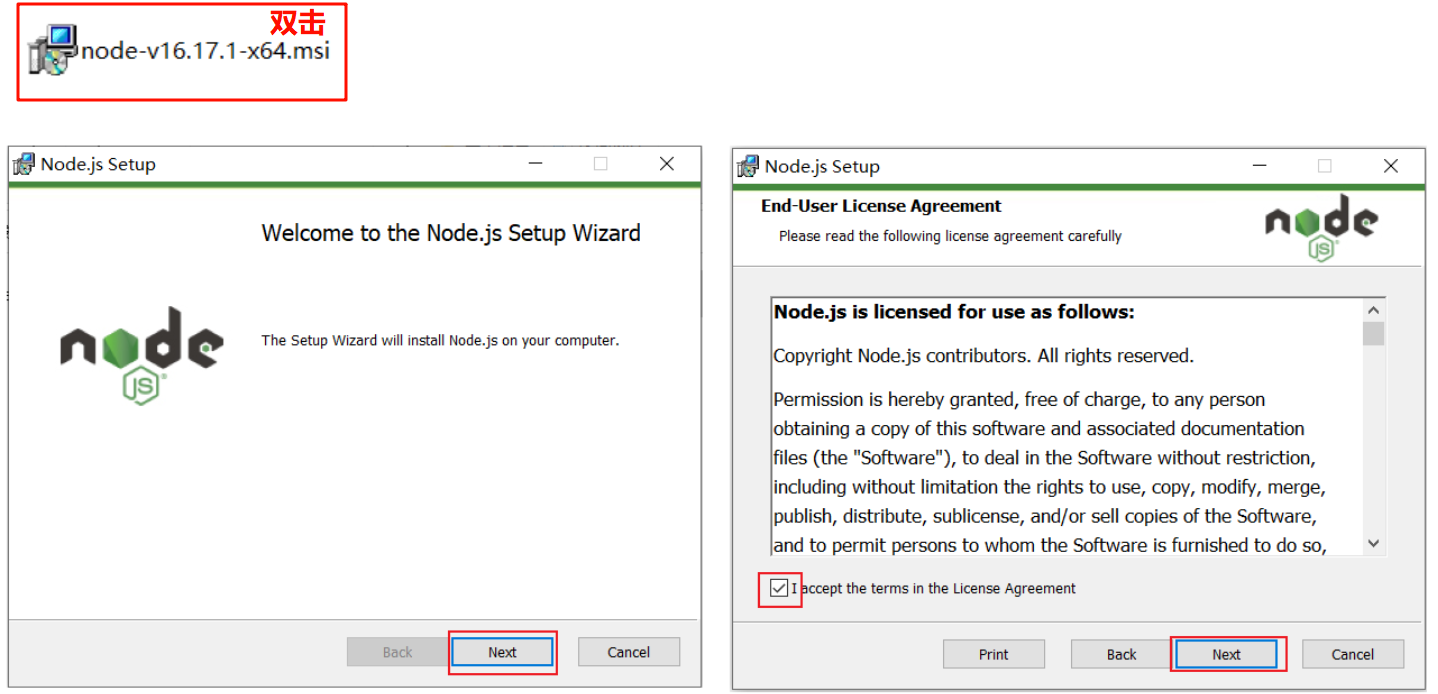
Task: Click the 'End-User License Agreement' heading
Action: 881,206
